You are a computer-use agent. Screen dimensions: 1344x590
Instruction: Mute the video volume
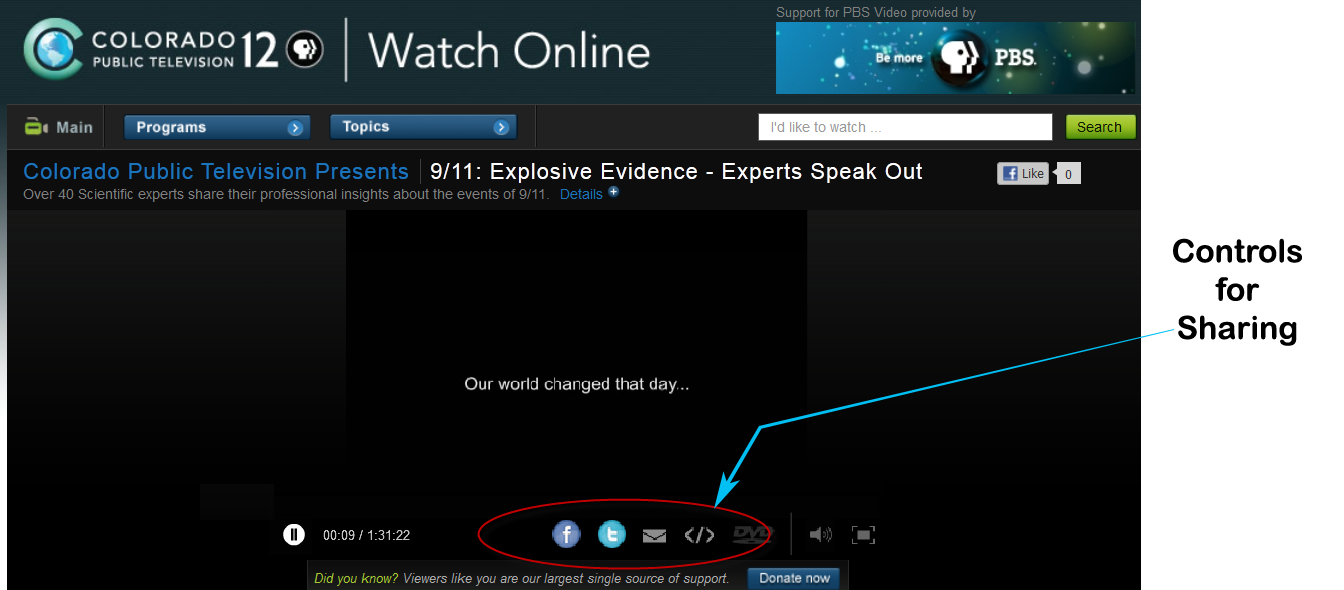click(x=820, y=535)
